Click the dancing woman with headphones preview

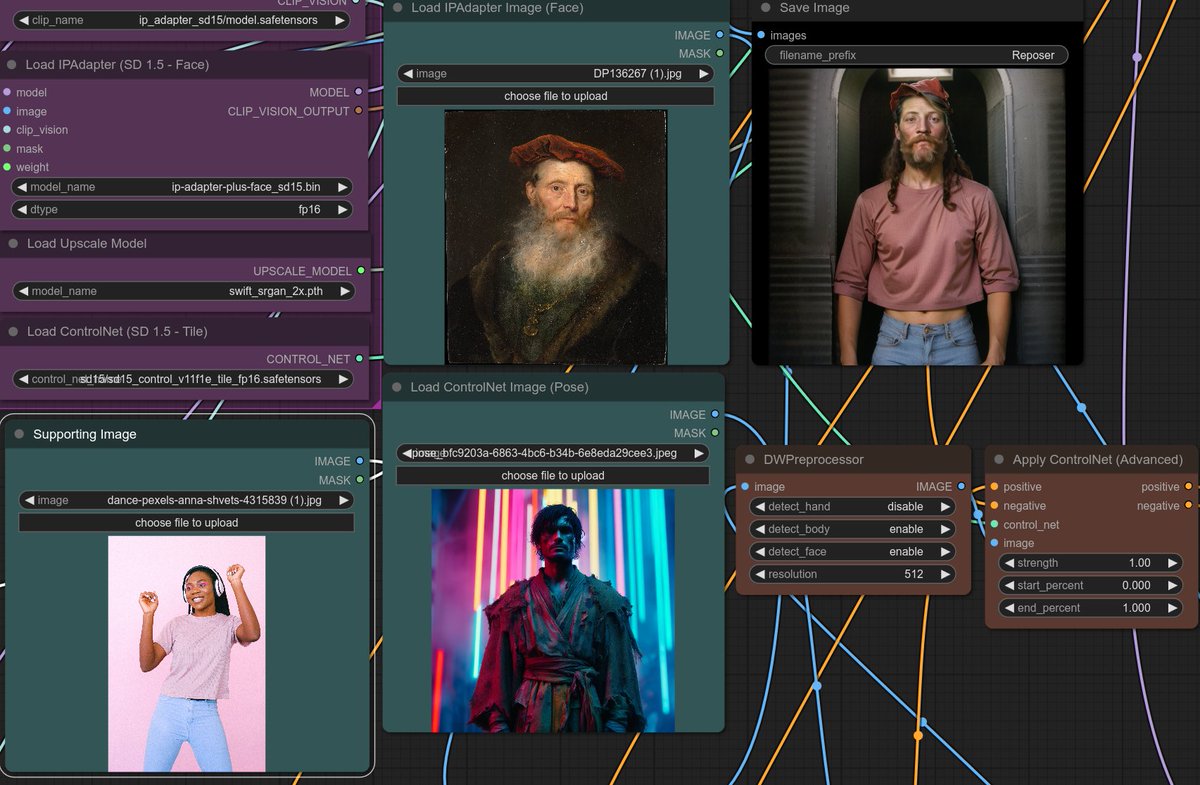pyautogui.click(x=187, y=654)
